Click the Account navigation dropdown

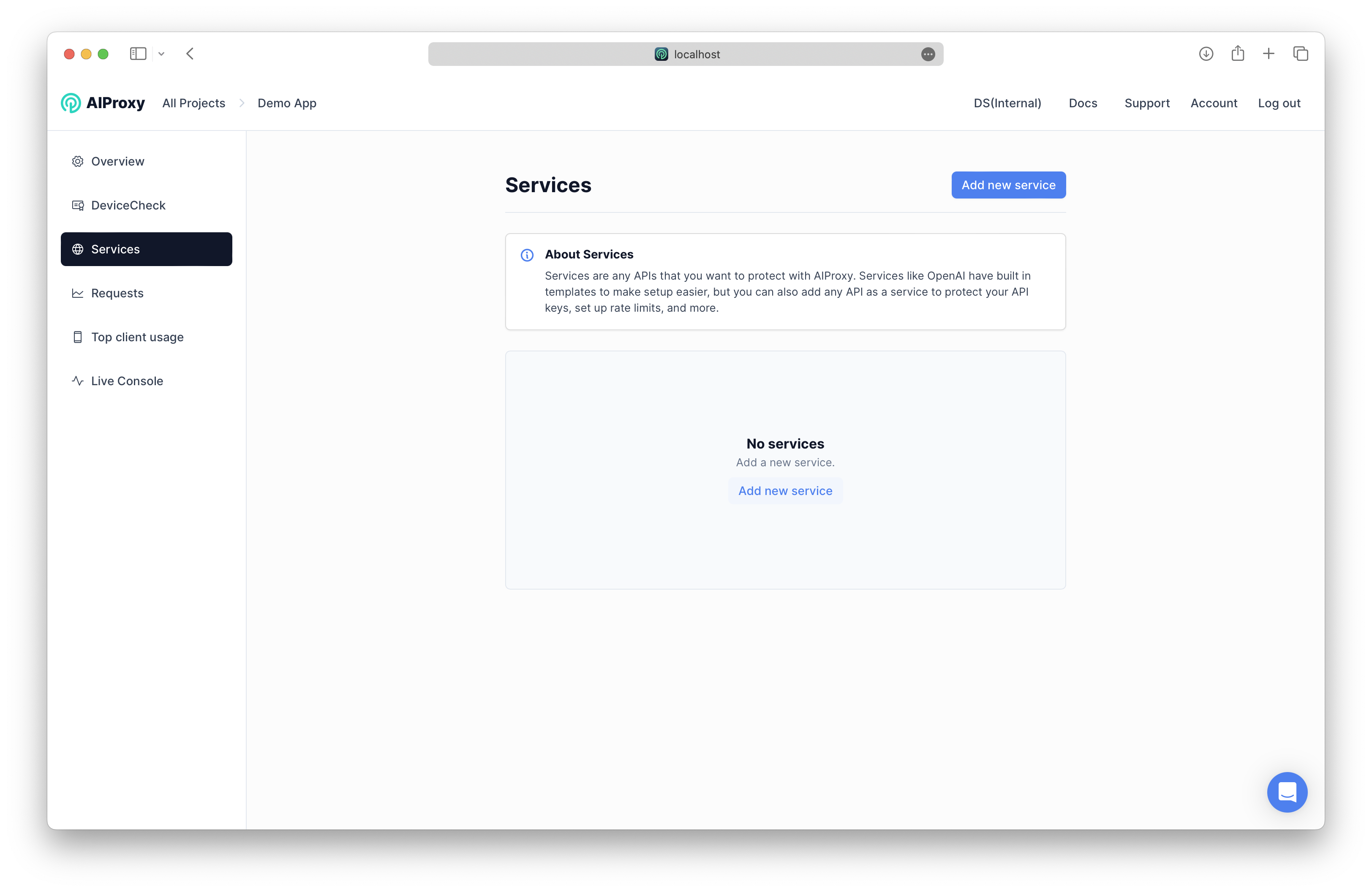tap(1214, 103)
